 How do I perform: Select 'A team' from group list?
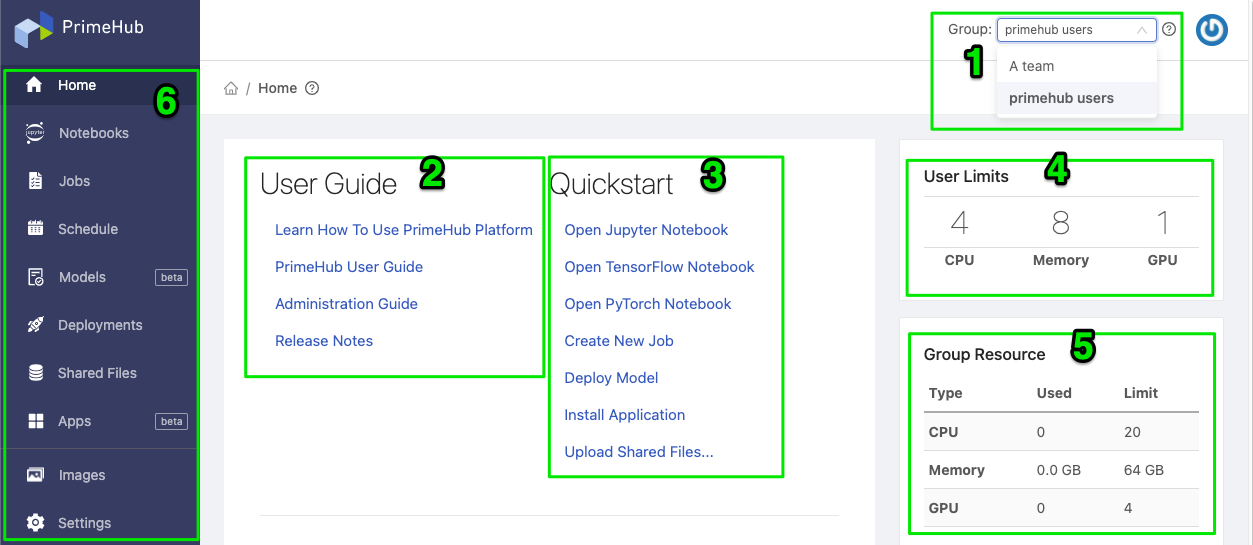tap(1076, 66)
